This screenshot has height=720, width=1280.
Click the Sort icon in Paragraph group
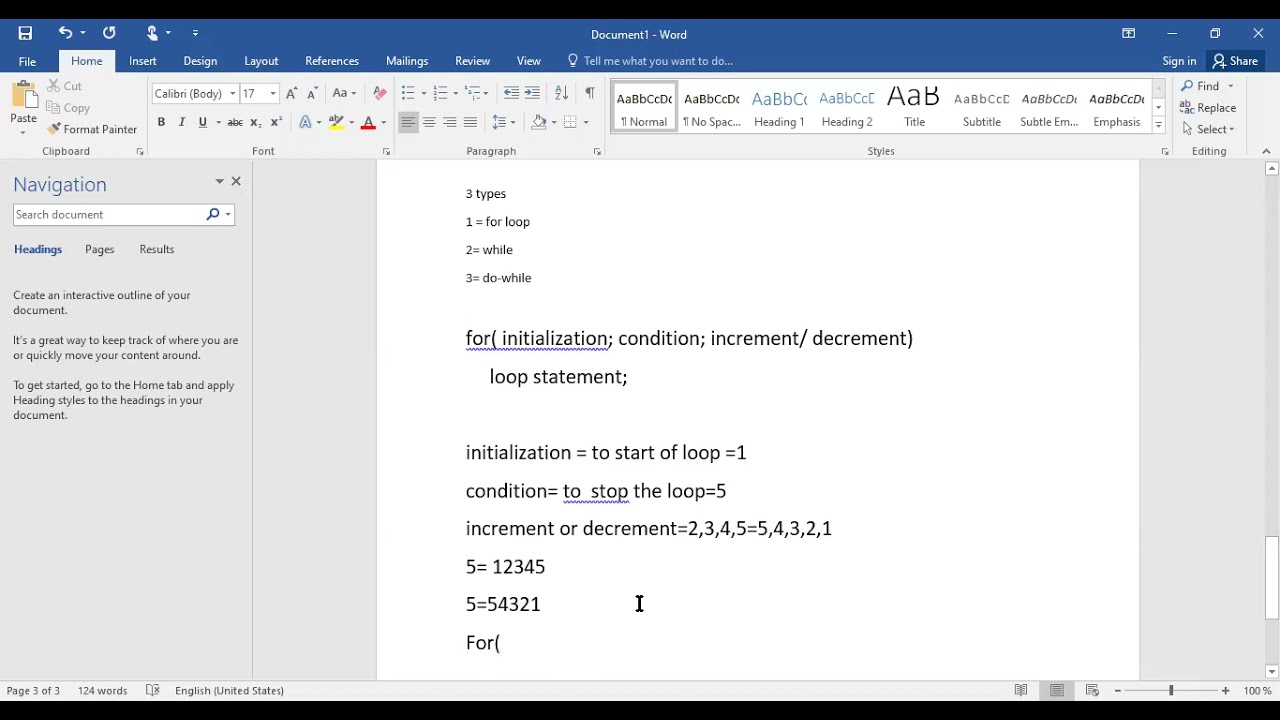(x=561, y=93)
